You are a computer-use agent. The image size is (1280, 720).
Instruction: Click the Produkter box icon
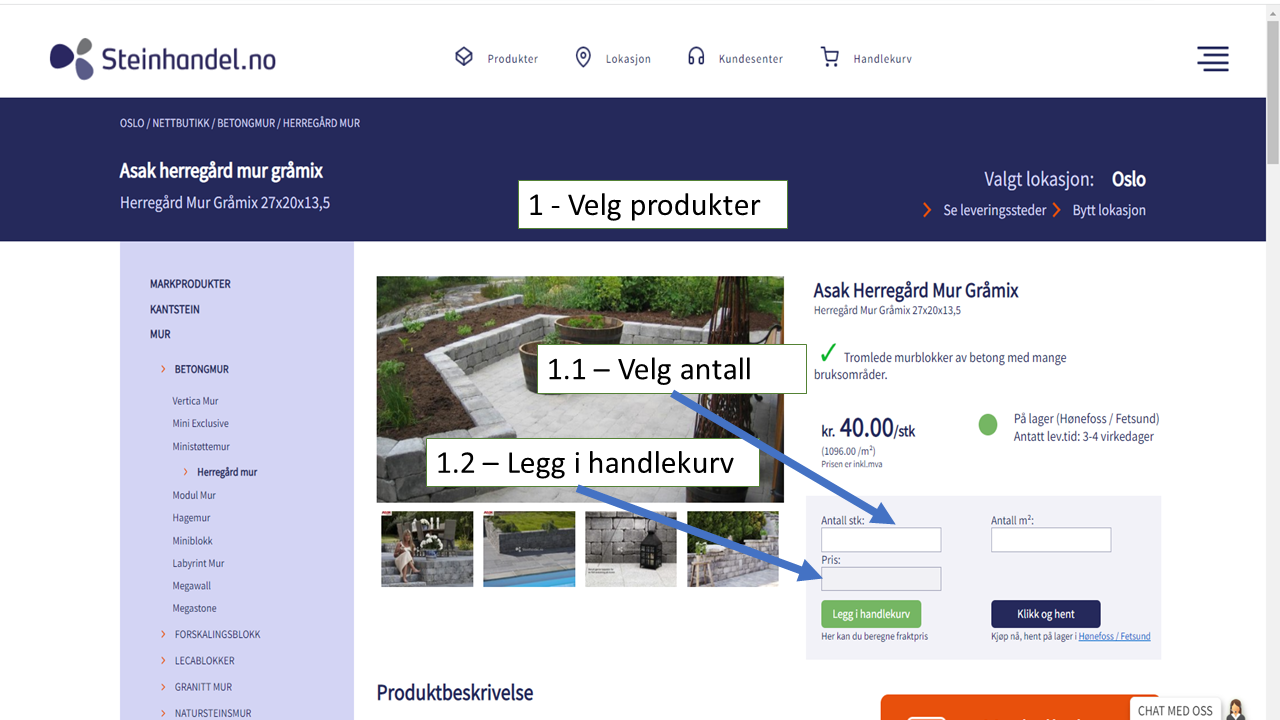pos(464,57)
